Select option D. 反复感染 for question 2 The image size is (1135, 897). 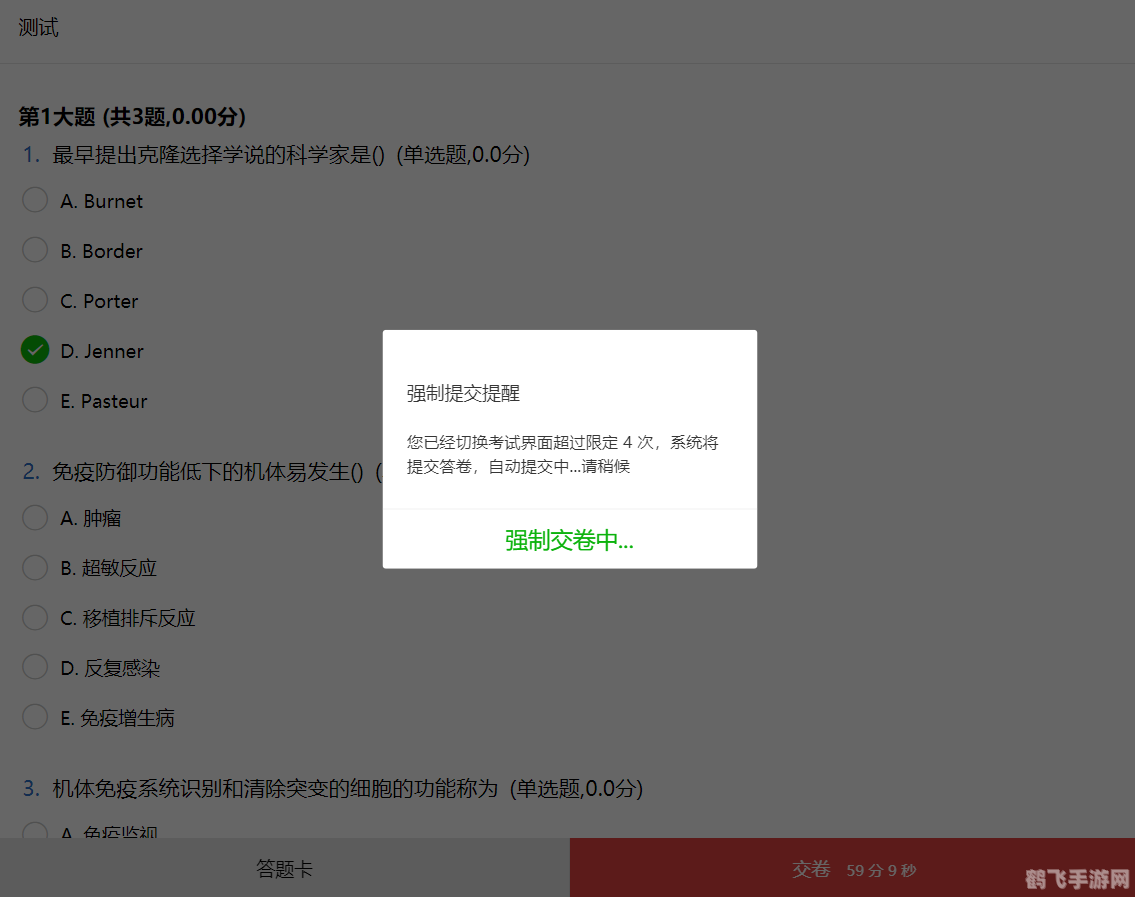pos(35,667)
